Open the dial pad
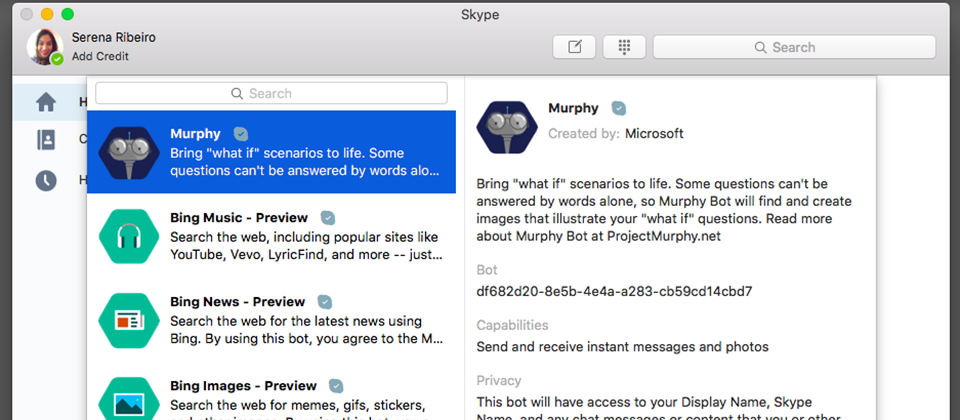Viewport: 960px width, 420px height. [x=624, y=47]
